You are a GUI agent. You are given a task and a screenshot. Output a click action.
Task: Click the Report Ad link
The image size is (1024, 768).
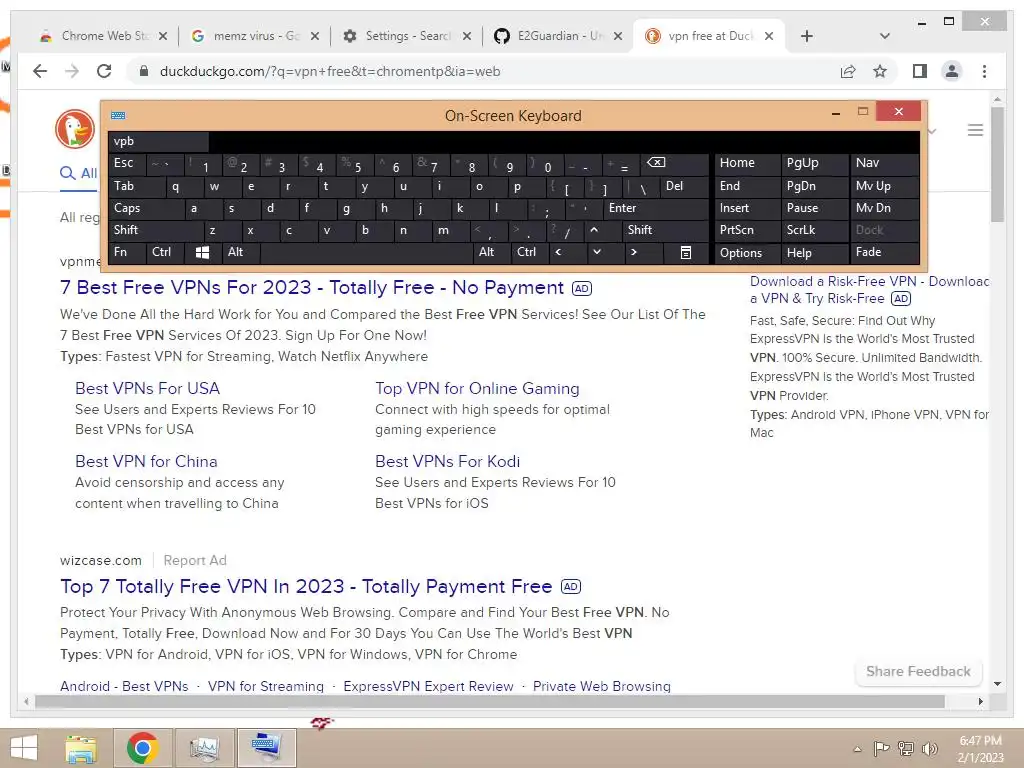tap(195, 560)
